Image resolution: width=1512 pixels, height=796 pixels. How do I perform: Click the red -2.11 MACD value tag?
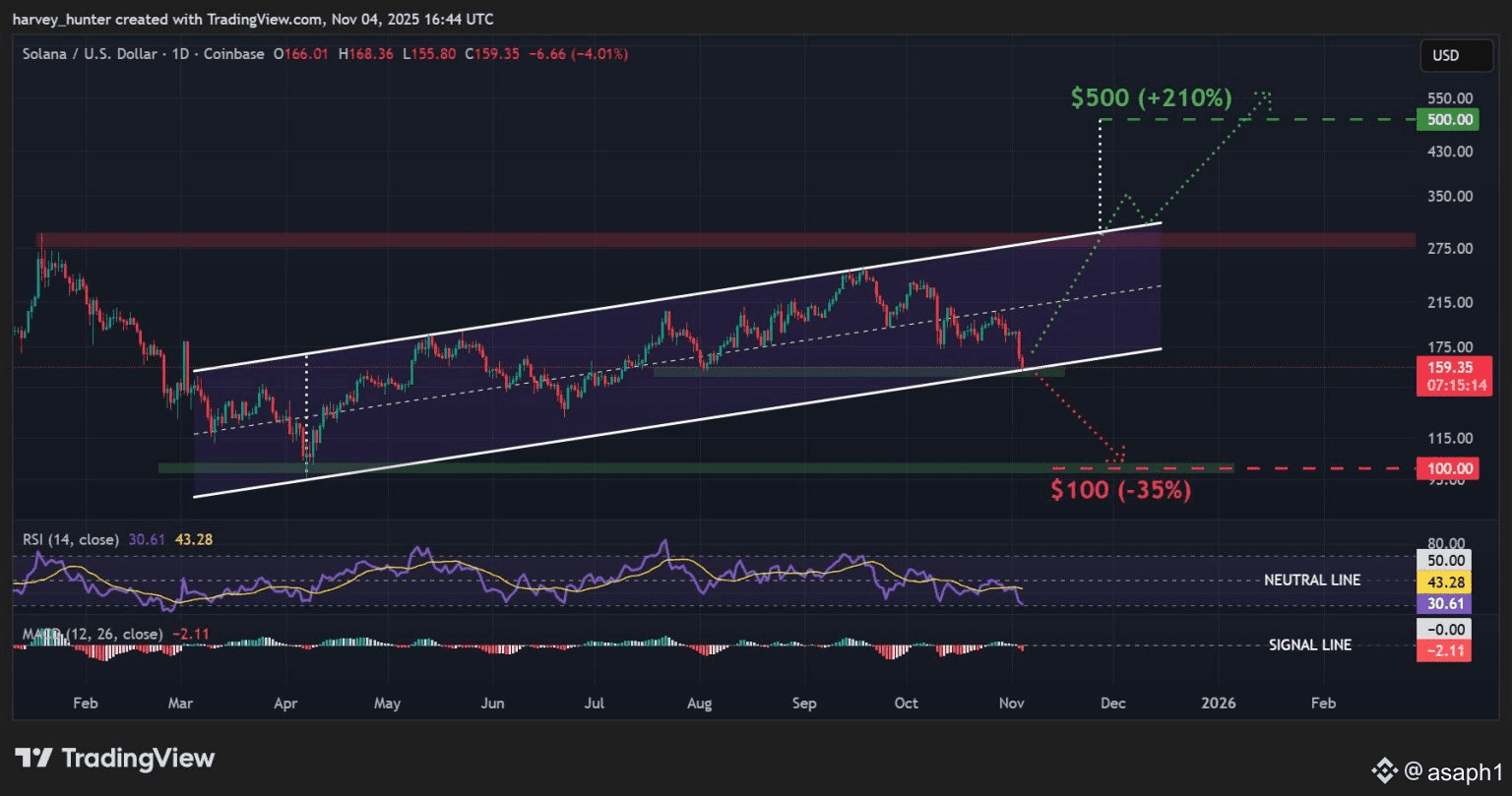pyautogui.click(x=1444, y=649)
